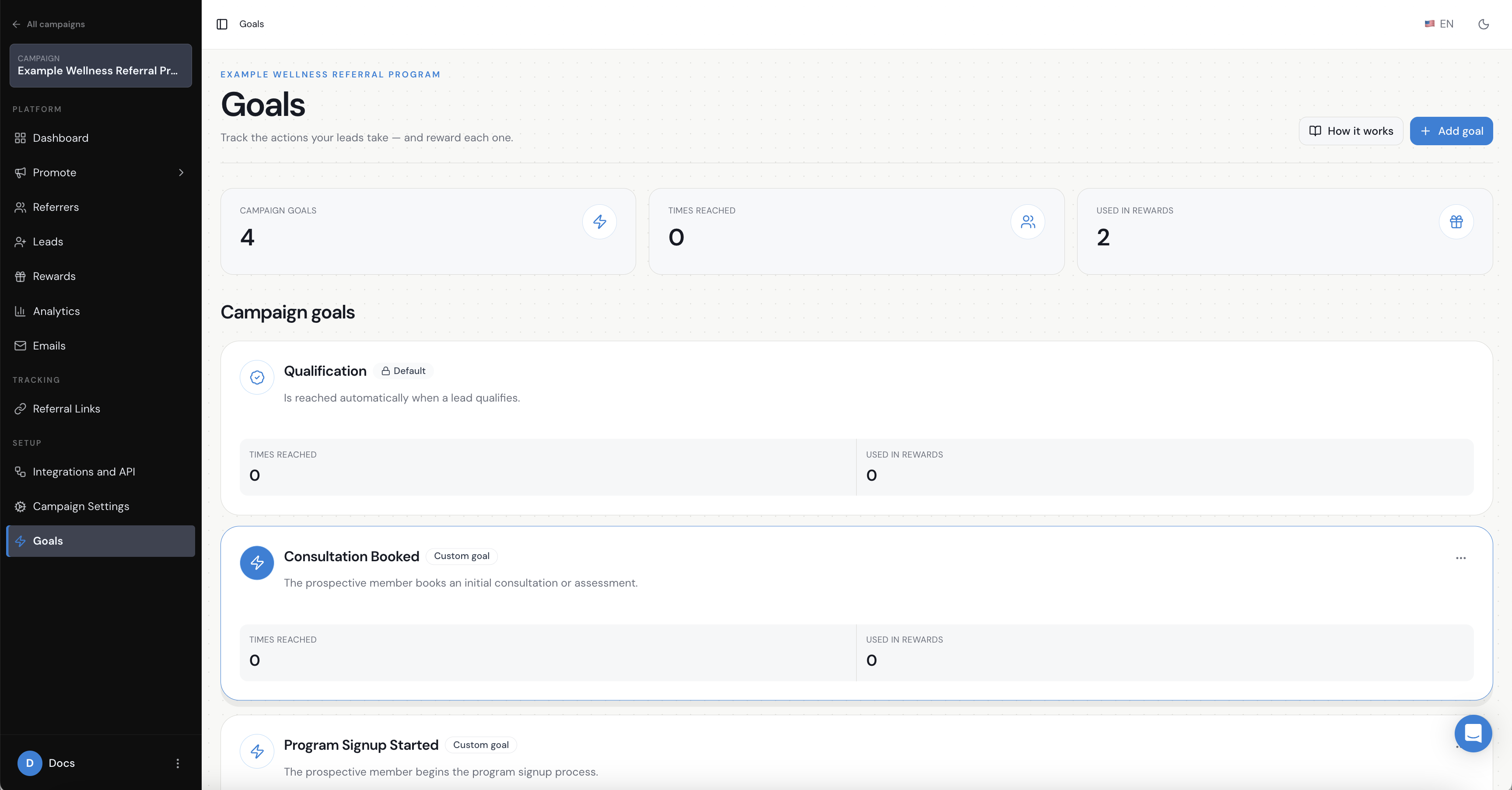Open Analytics in the sidebar
This screenshot has width=1512, height=790.
[100, 311]
